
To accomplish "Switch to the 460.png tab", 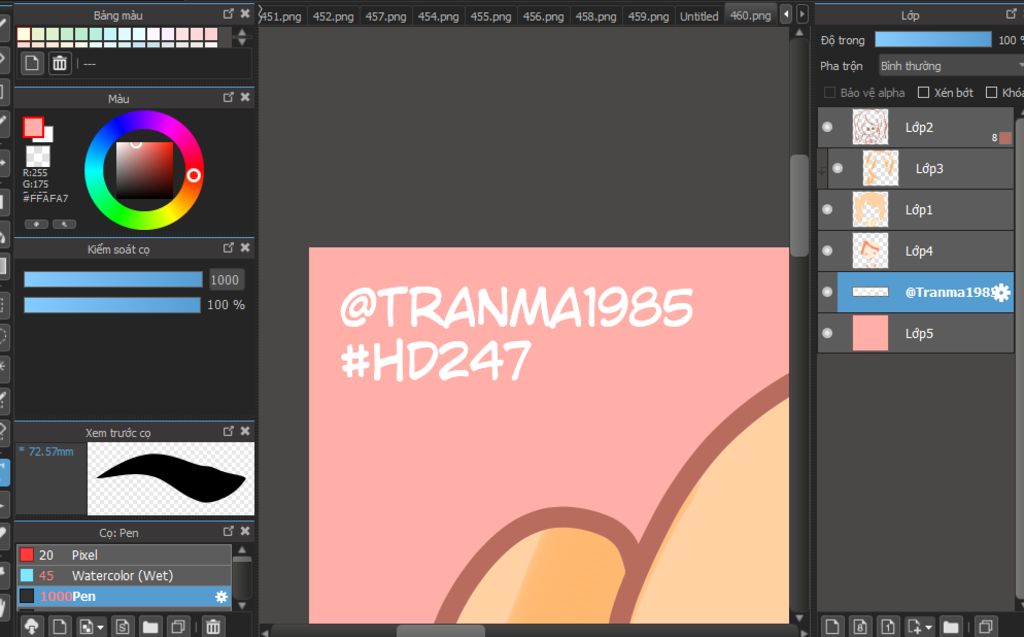I will coord(750,16).
